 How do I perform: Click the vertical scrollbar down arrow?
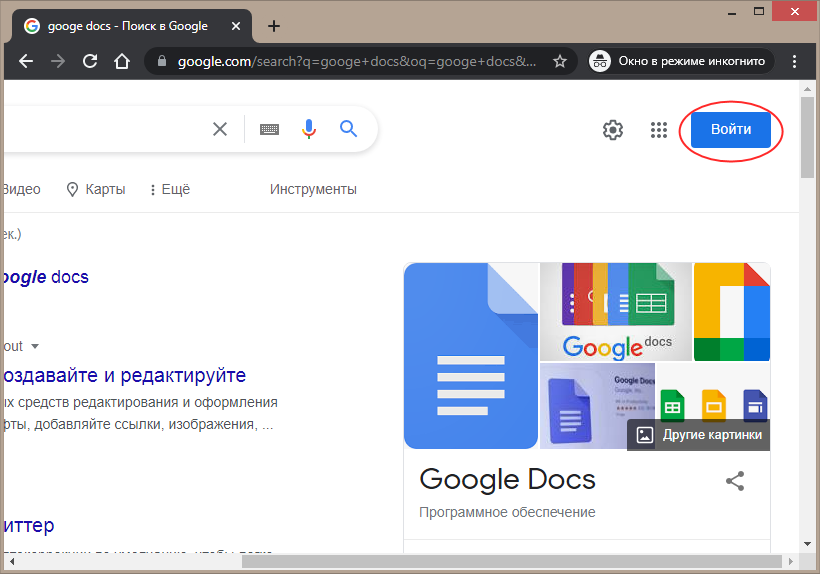(x=807, y=545)
